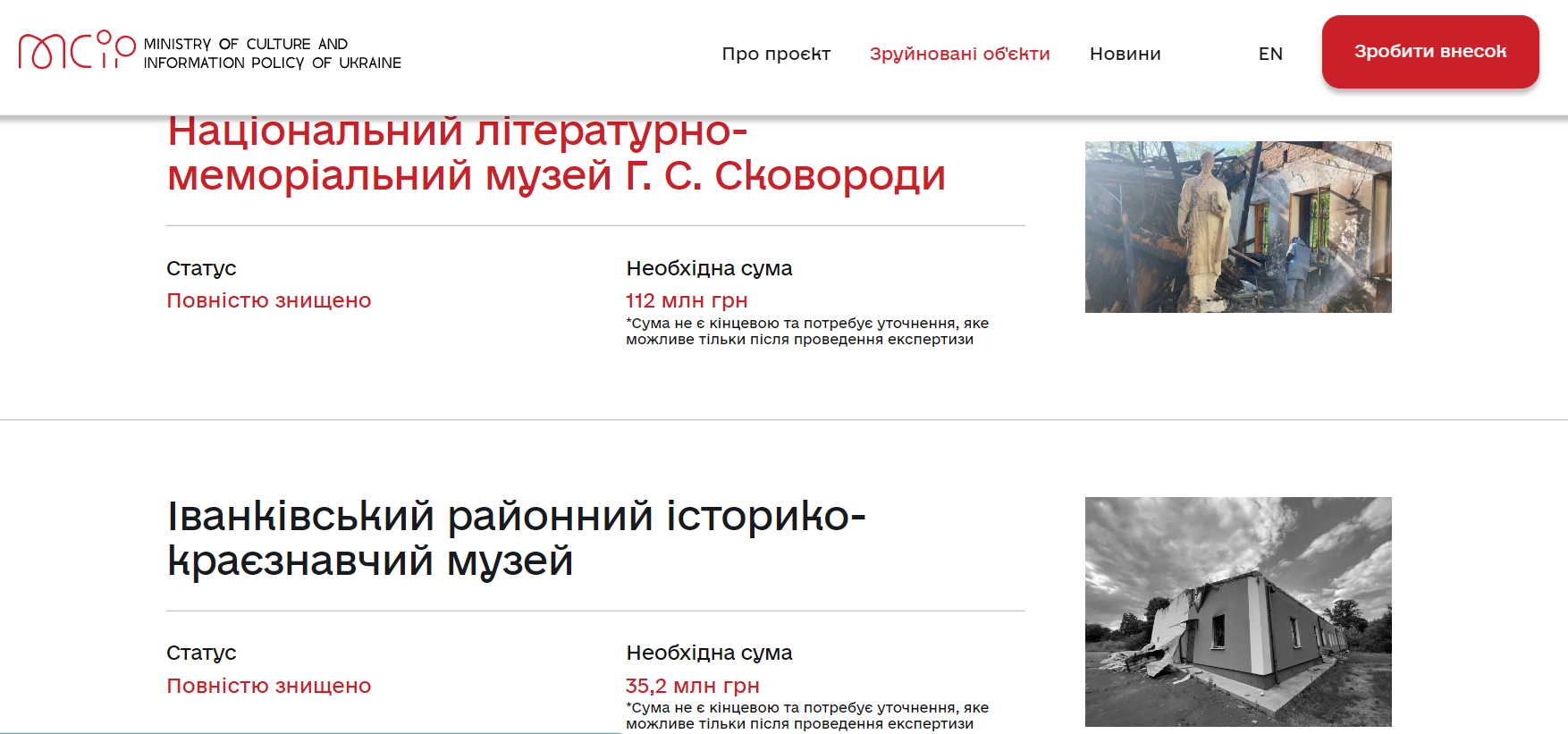The width and height of the screenshot is (1568, 734).
Task: Go to Зруйновані об'єкти section
Action: 959,54
